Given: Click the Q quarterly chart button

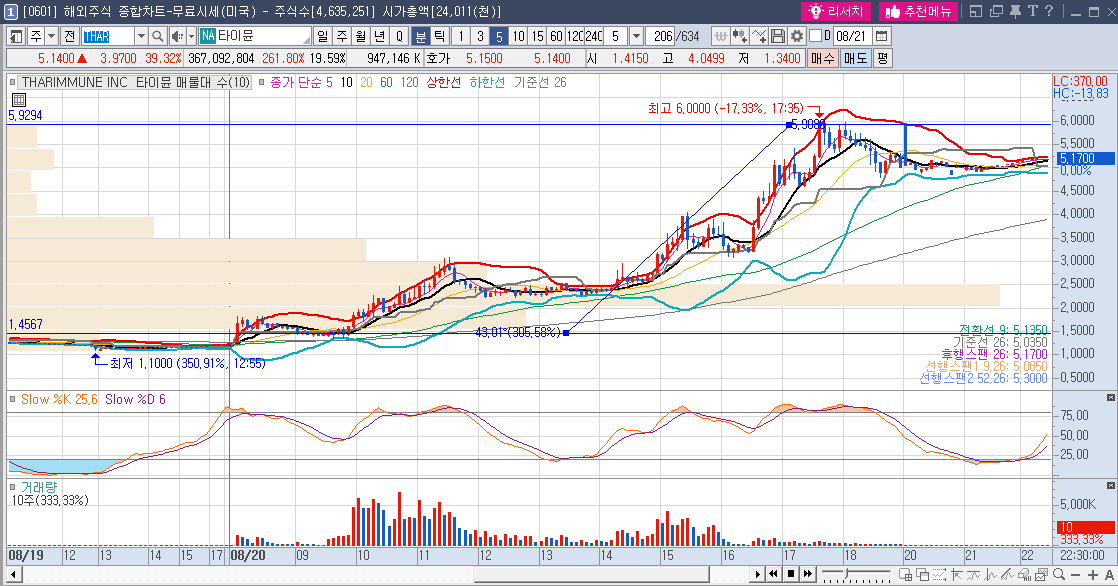Looking at the screenshot, I should 399,36.
